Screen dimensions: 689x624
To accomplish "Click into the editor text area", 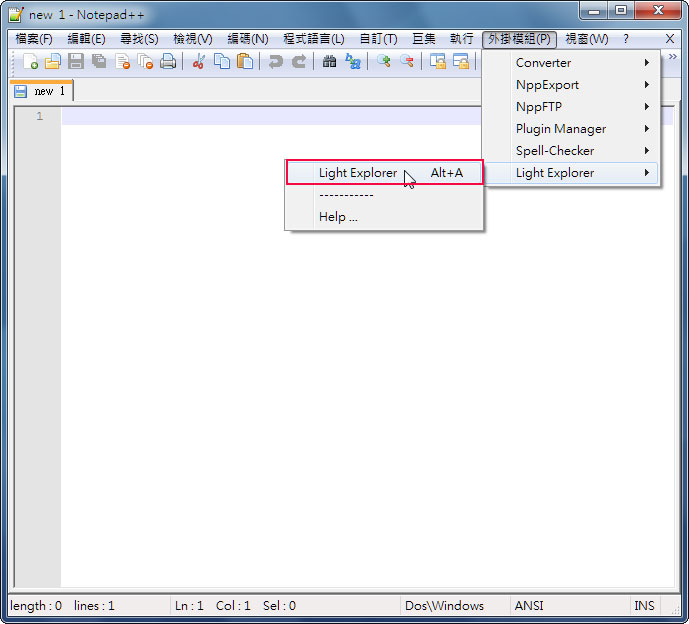I will 367,347.
